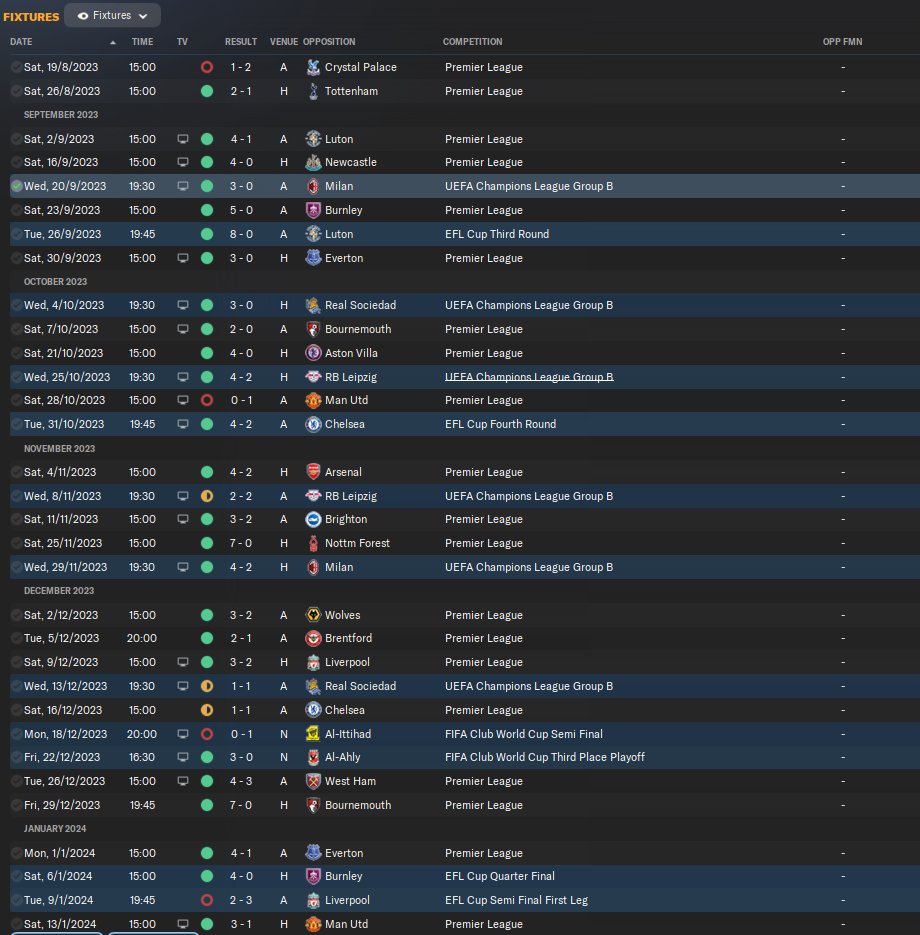Open the hovered UEFA Champions League Group B link
The height and width of the screenshot is (935, 920).
[x=529, y=377]
